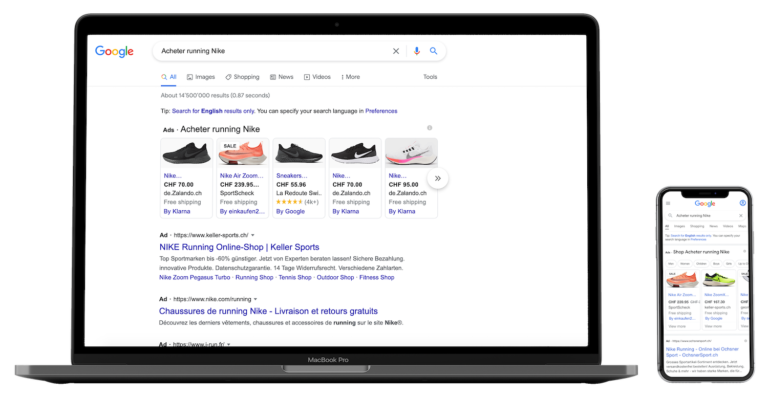Open info icon of phone OchsnerSport ad
Screen dimensions: 768x397
point(745,340)
